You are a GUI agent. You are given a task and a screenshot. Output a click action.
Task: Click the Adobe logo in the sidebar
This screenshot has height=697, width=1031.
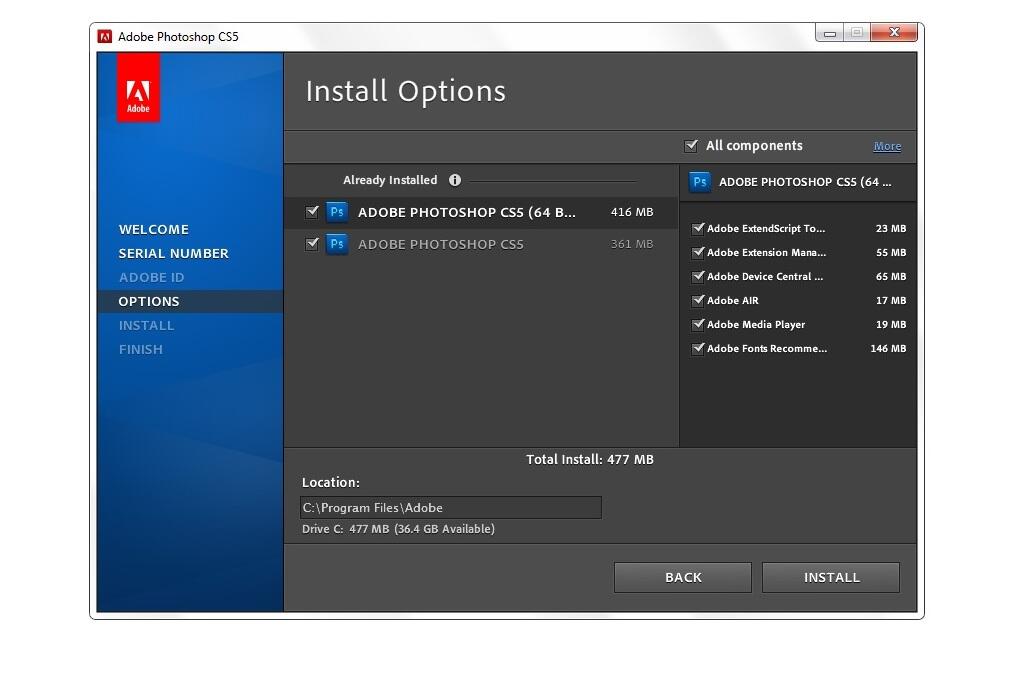pyautogui.click(x=138, y=87)
